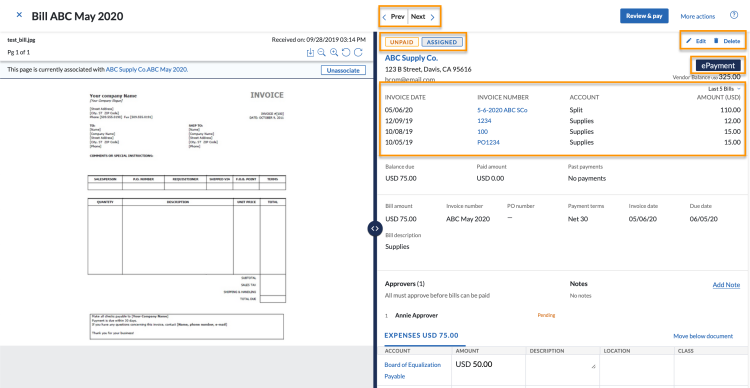The width and height of the screenshot is (750, 388).
Task: Click the panel splitter arrows handle
Action: pos(374,229)
